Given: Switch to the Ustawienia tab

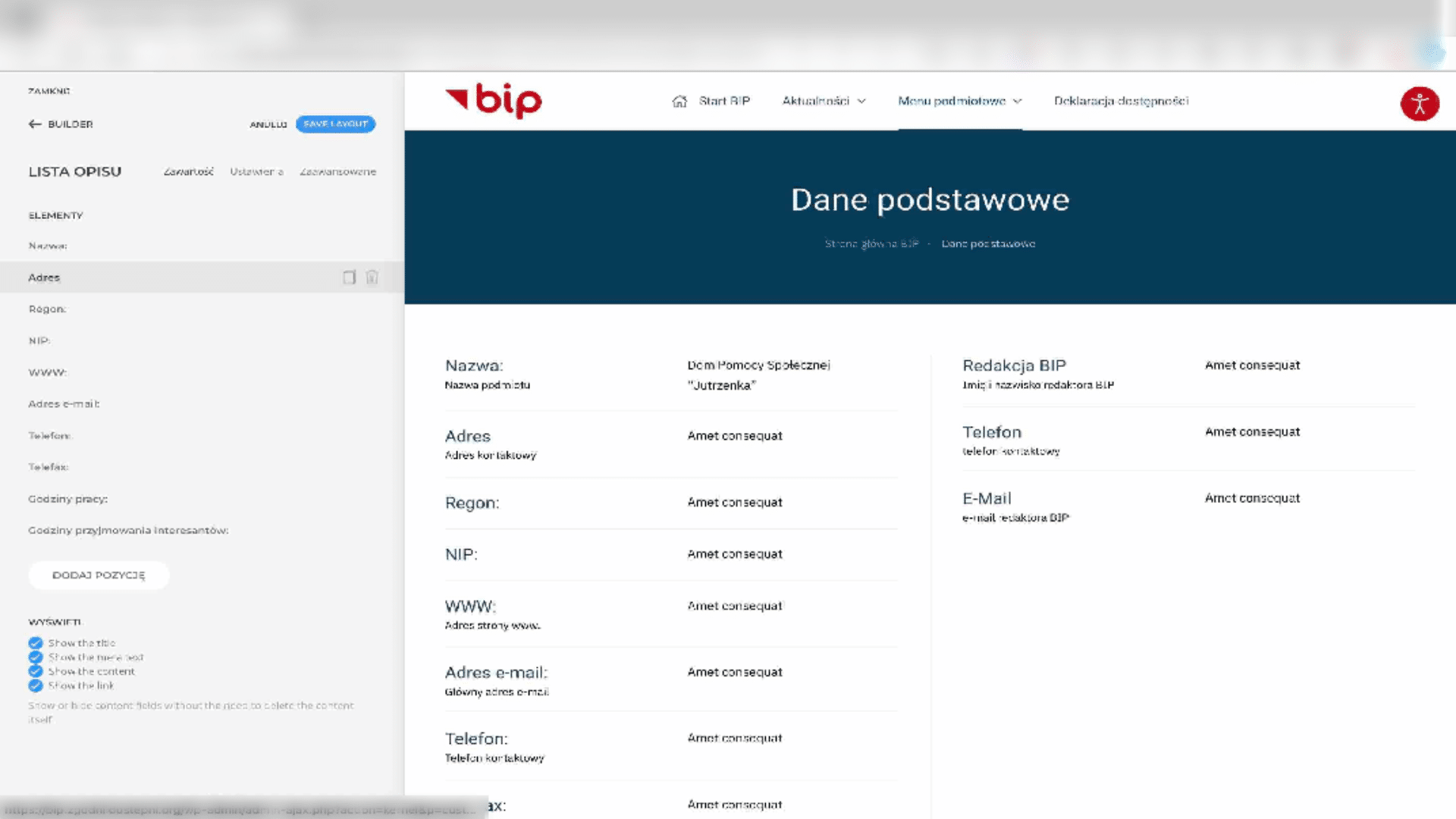Looking at the screenshot, I should tap(256, 172).
